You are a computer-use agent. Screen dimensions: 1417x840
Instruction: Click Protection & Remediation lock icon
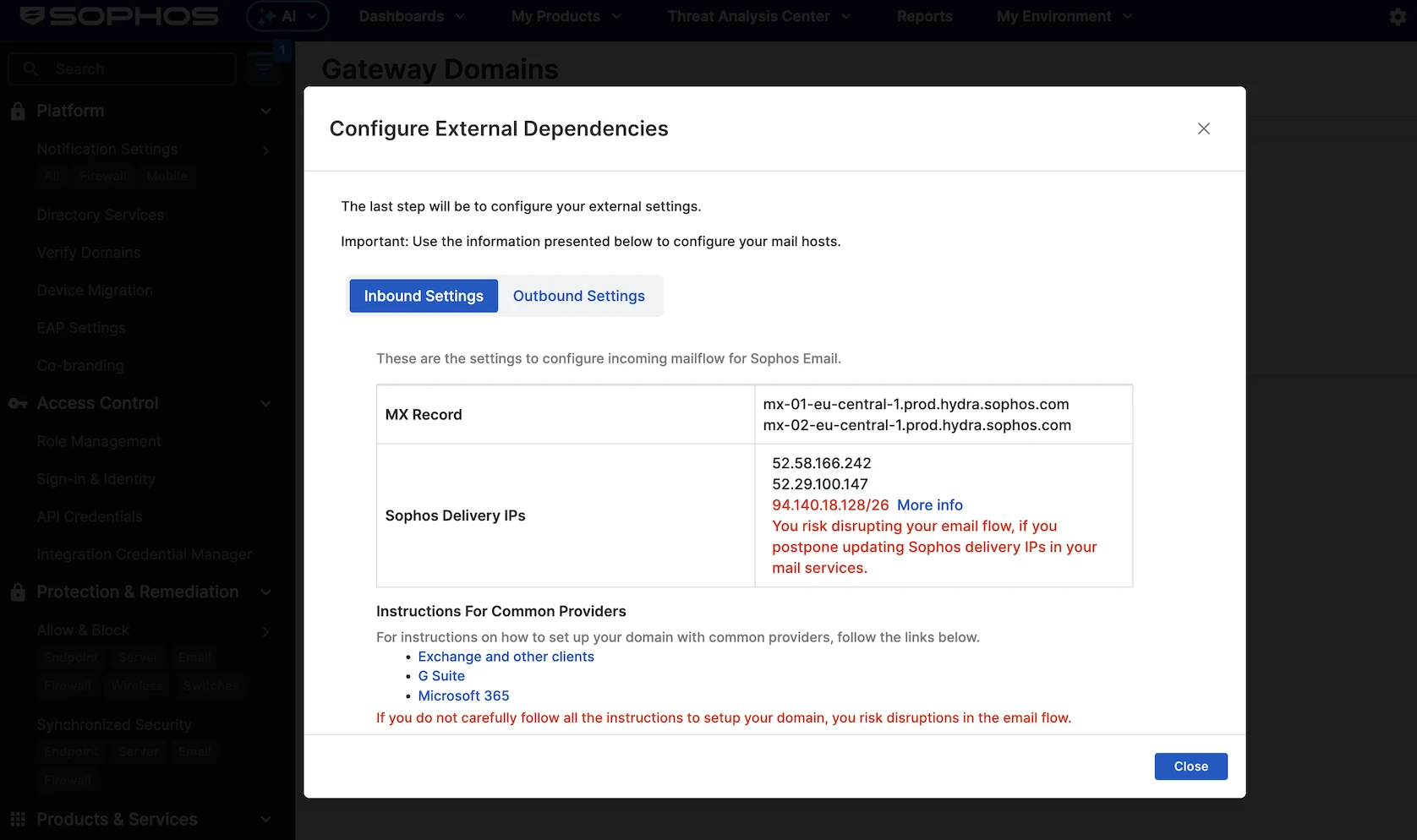[18, 592]
